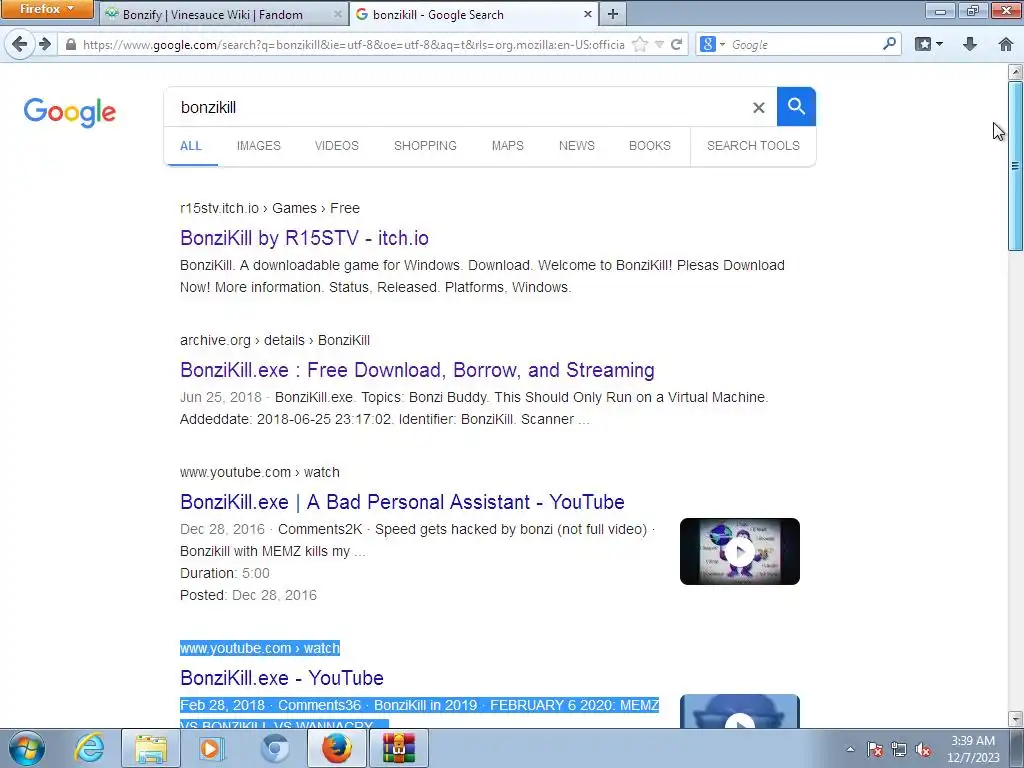
Task: Open a new tab with plus button
Action: tap(613, 14)
